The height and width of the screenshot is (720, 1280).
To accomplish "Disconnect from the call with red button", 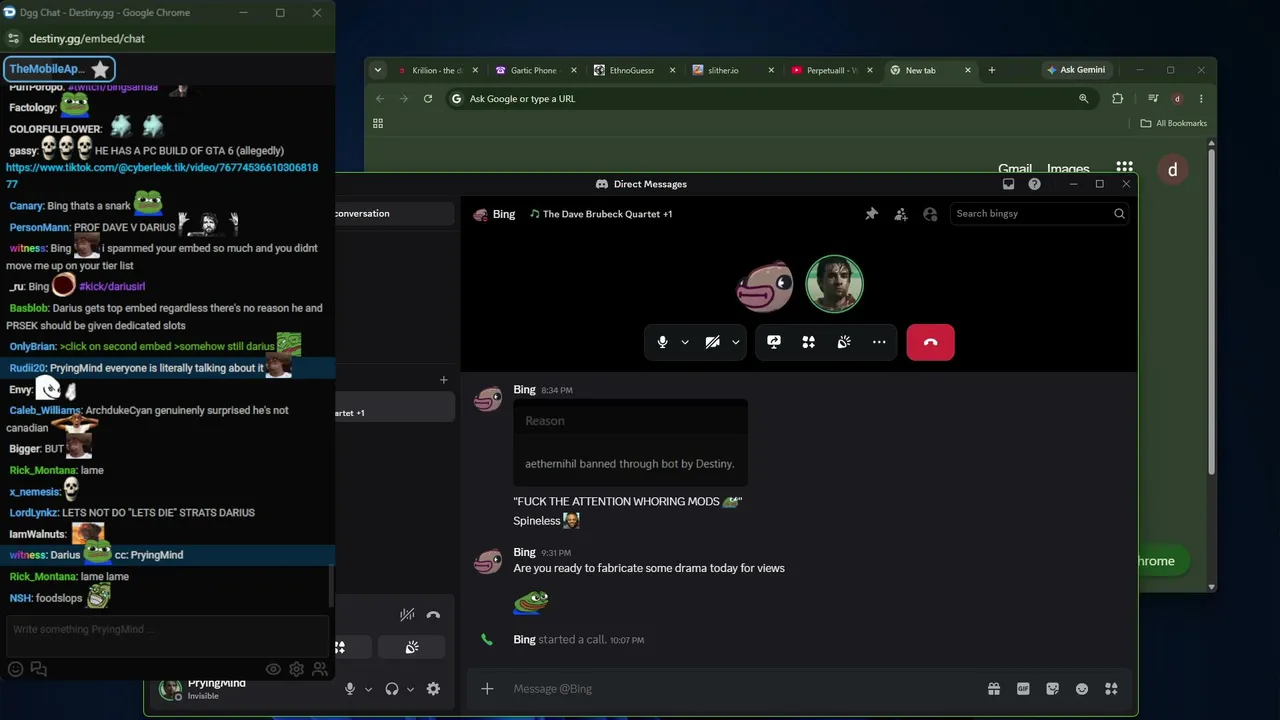I will (x=930, y=342).
